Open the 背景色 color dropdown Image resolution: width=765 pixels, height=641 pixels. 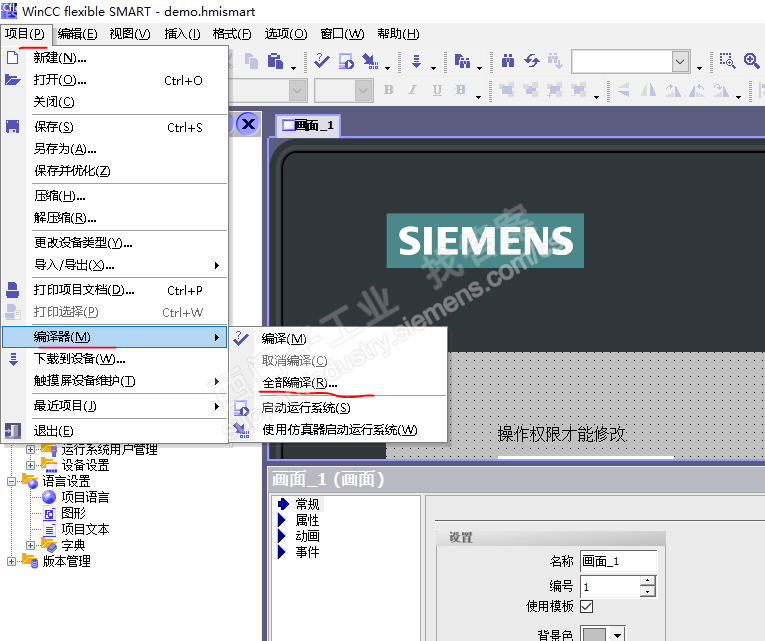coord(617,635)
